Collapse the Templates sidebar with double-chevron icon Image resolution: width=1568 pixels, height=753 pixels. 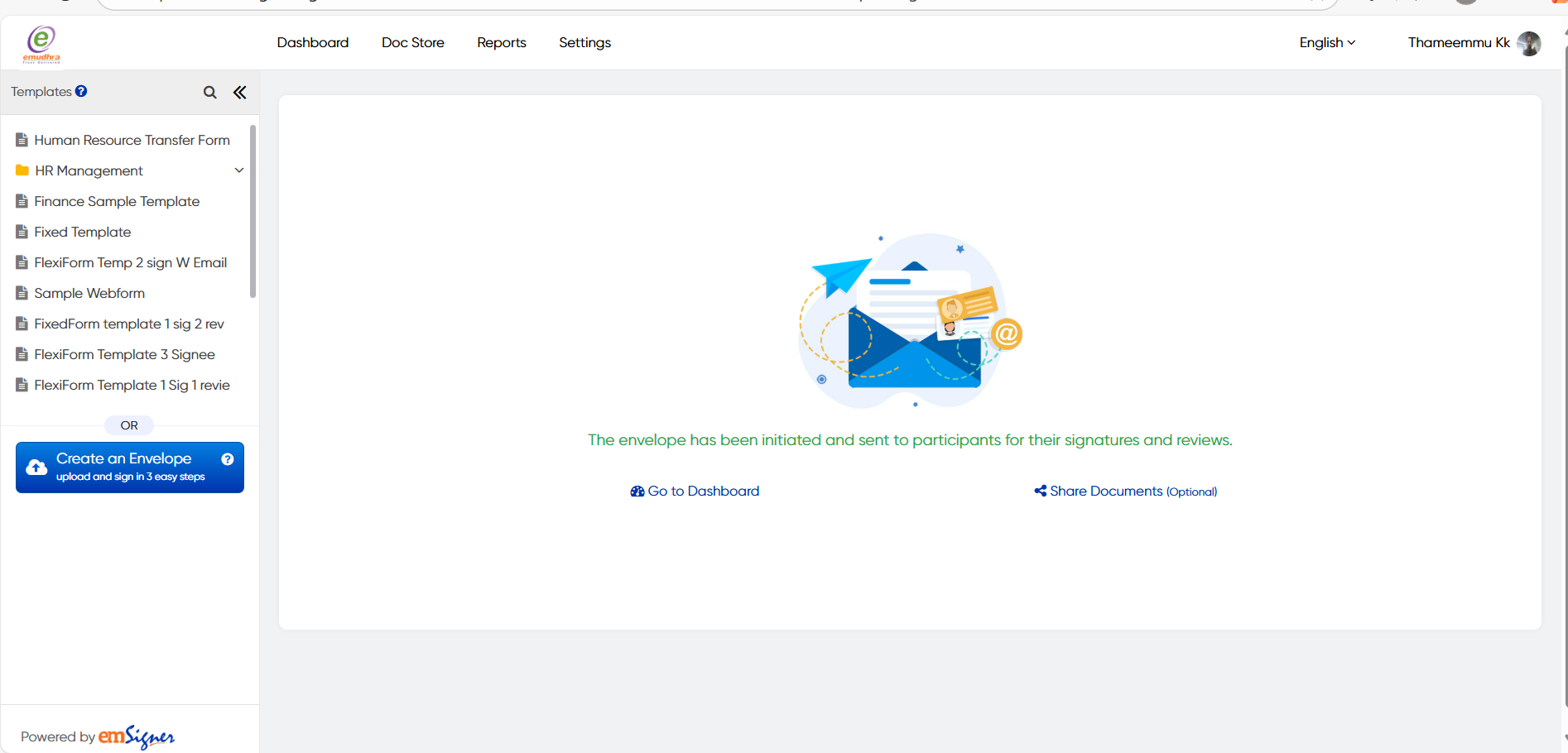click(x=240, y=93)
